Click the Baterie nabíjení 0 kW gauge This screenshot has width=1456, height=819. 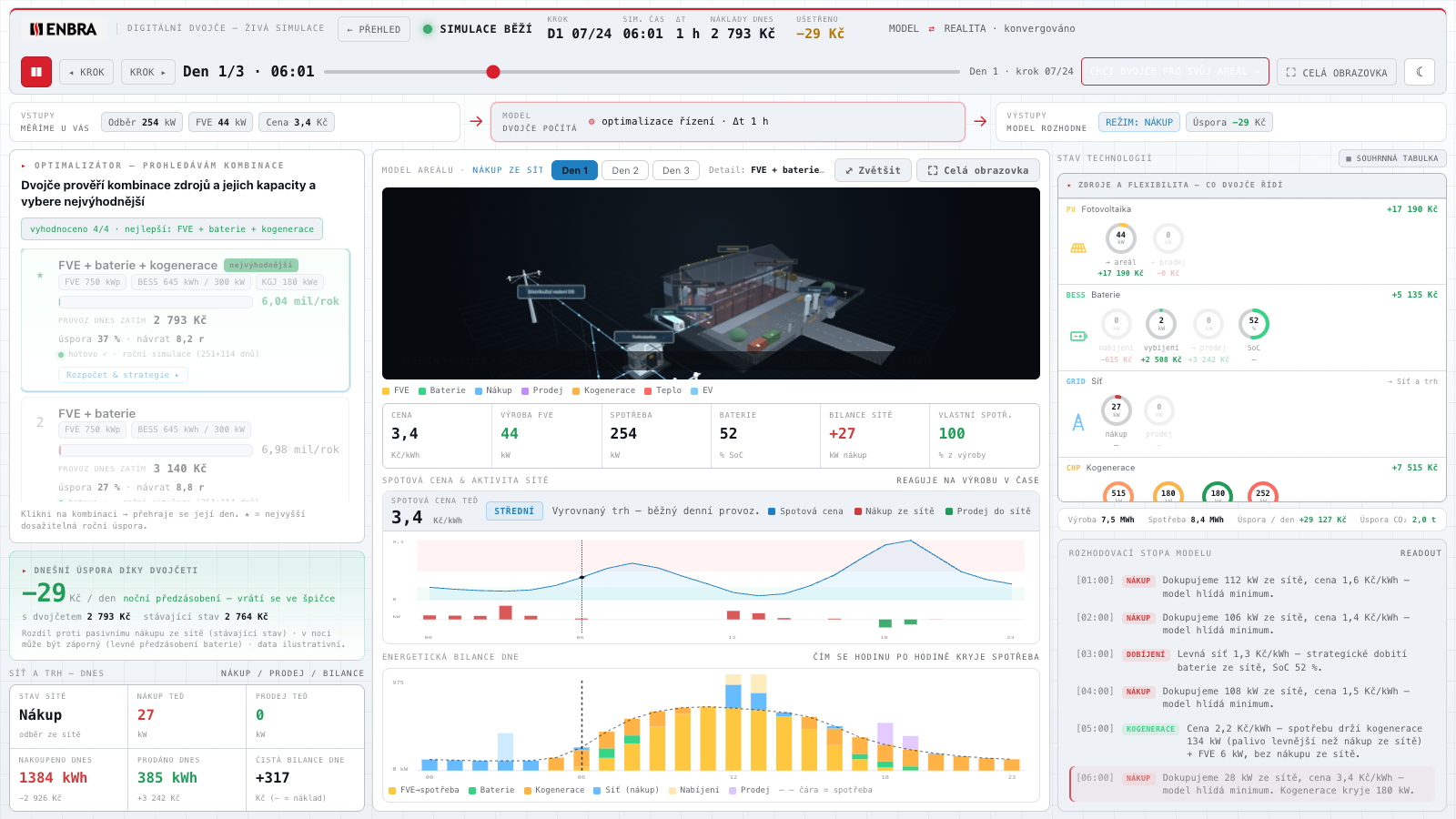pyautogui.click(x=1117, y=324)
